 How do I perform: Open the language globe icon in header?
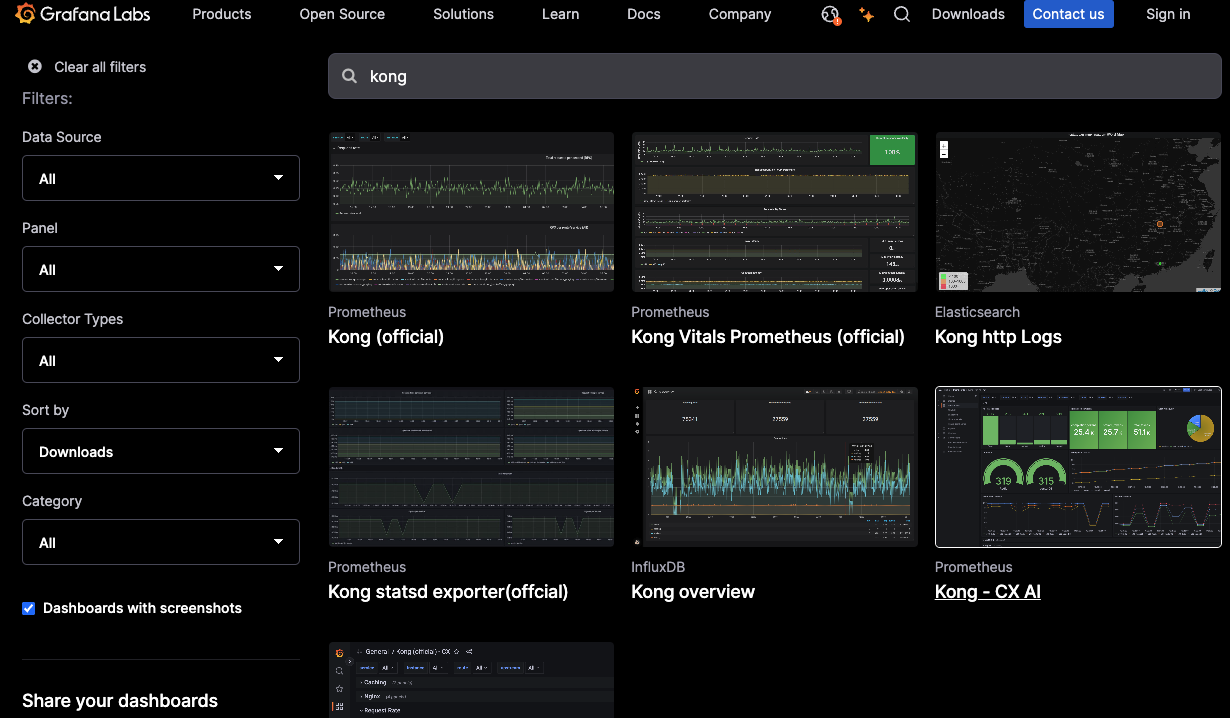click(x=830, y=14)
